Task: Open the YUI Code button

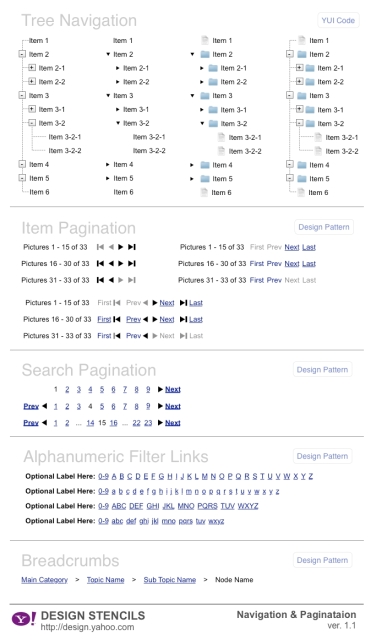Action: click(338, 20)
